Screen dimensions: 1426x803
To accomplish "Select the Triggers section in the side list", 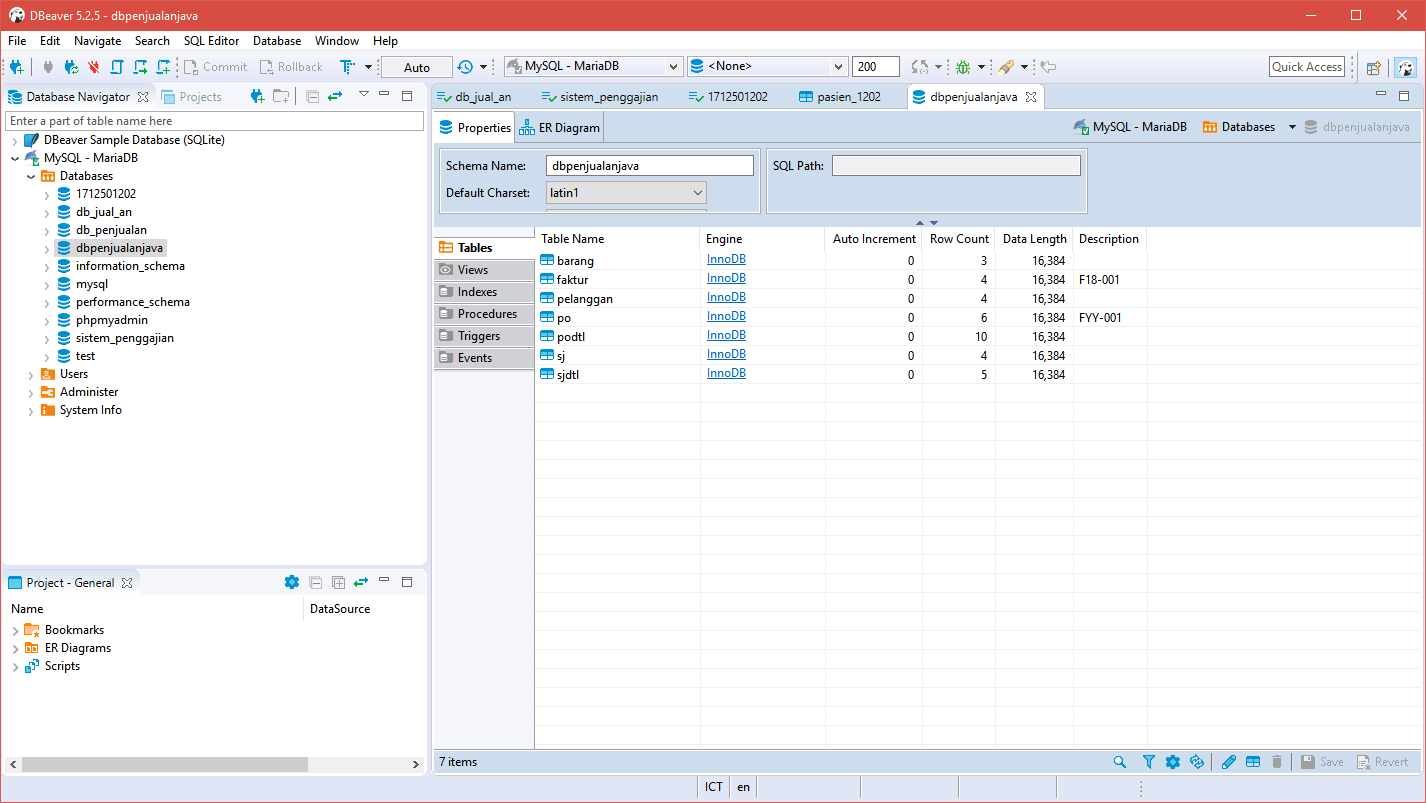I will (x=484, y=336).
